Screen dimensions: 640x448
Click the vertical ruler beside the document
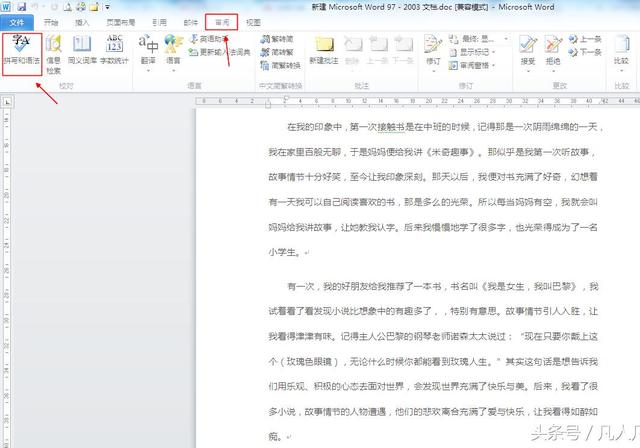pyautogui.click(x=6, y=277)
